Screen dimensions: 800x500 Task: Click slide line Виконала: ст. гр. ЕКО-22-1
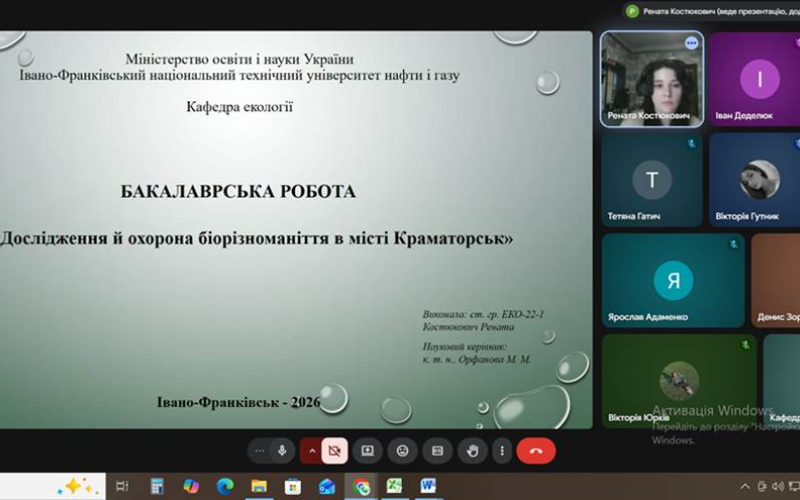pos(483,314)
